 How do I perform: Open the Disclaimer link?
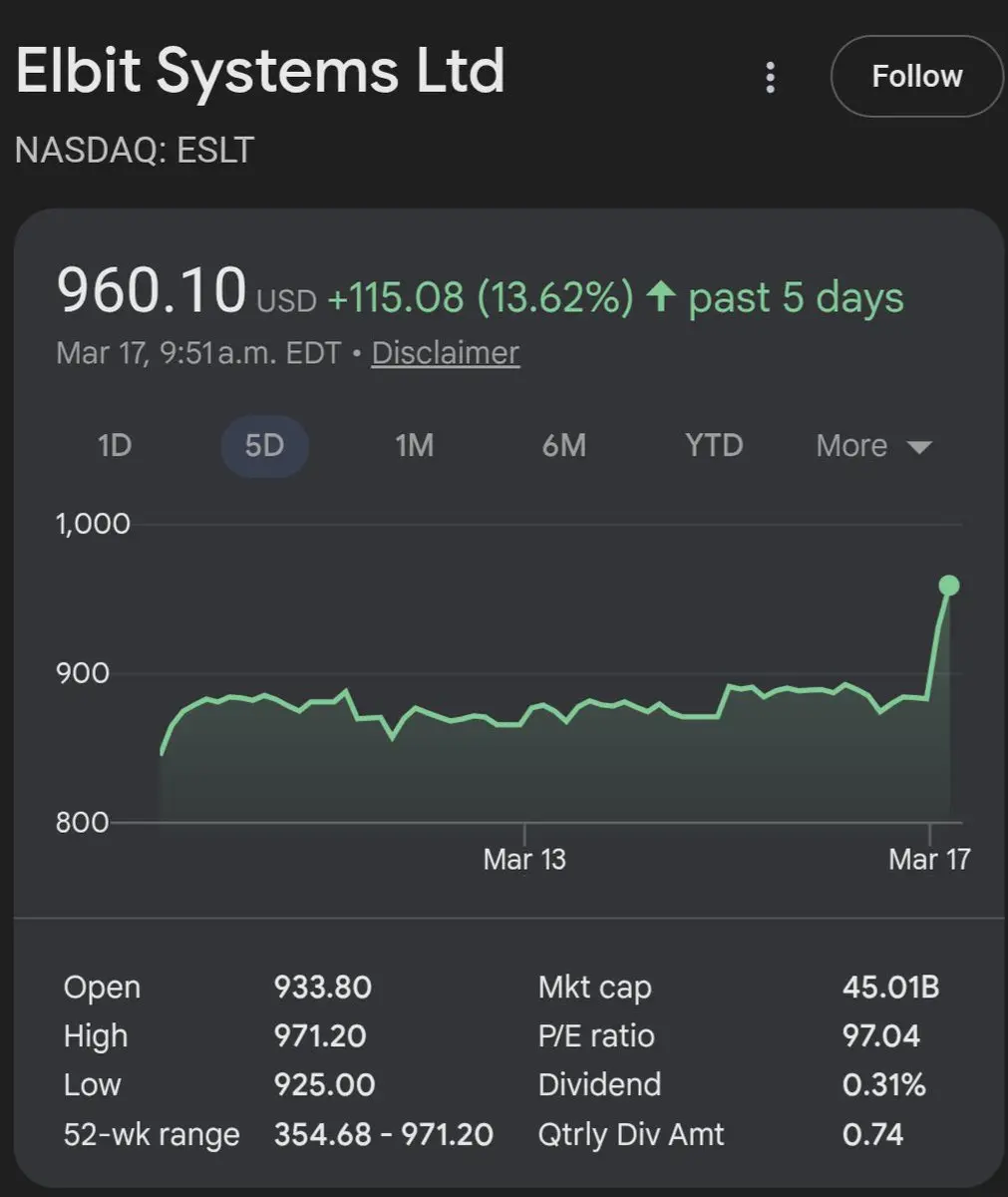click(x=445, y=353)
